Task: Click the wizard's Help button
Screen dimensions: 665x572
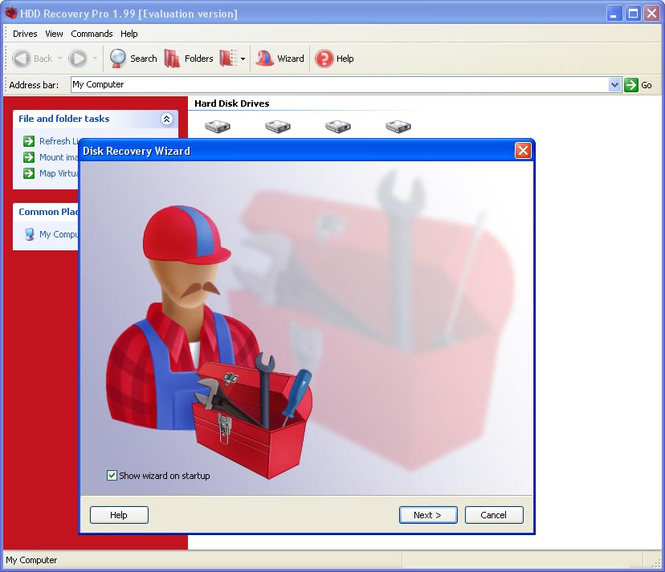Action: point(119,515)
